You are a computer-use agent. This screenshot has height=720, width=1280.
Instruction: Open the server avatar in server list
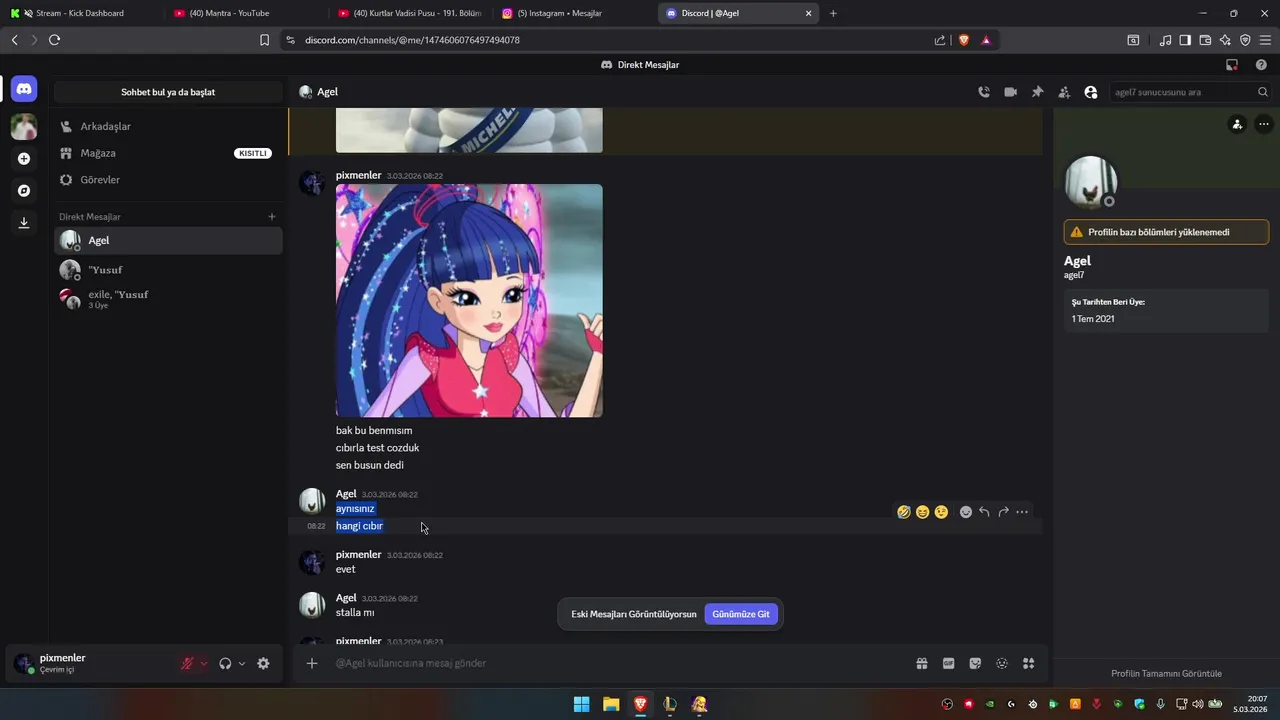point(24,126)
